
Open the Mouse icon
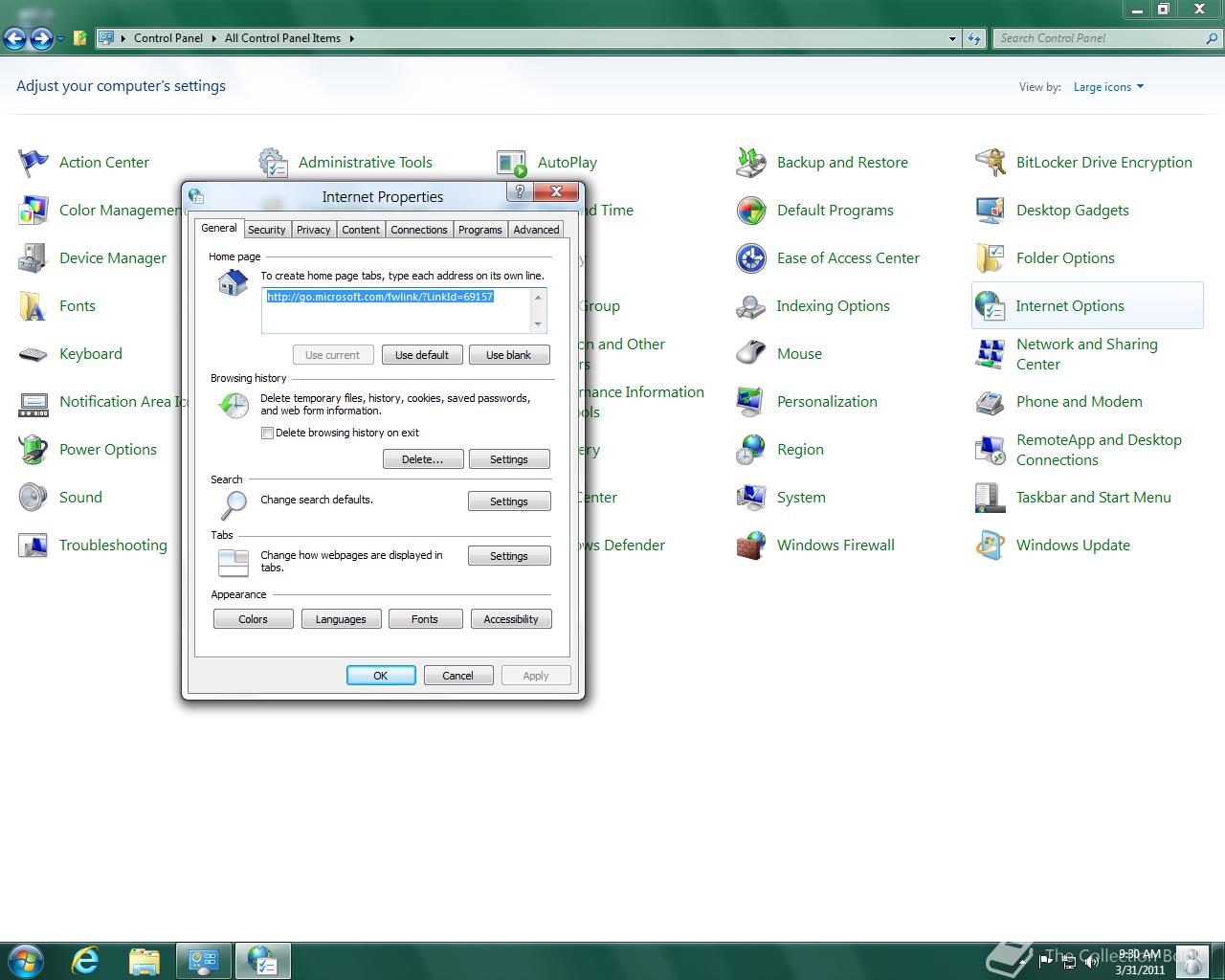[x=751, y=354]
